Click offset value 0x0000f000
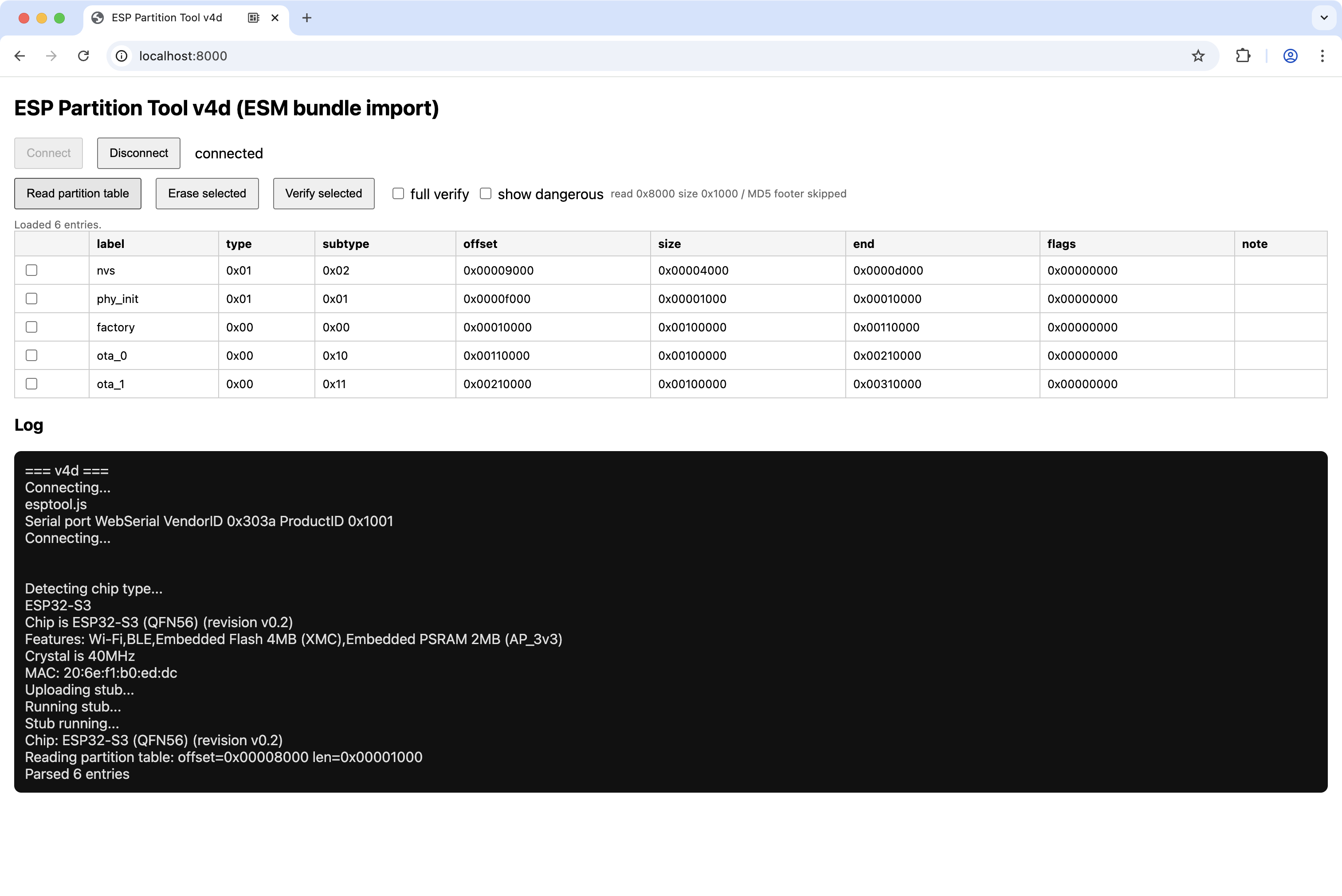 point(496,299)
